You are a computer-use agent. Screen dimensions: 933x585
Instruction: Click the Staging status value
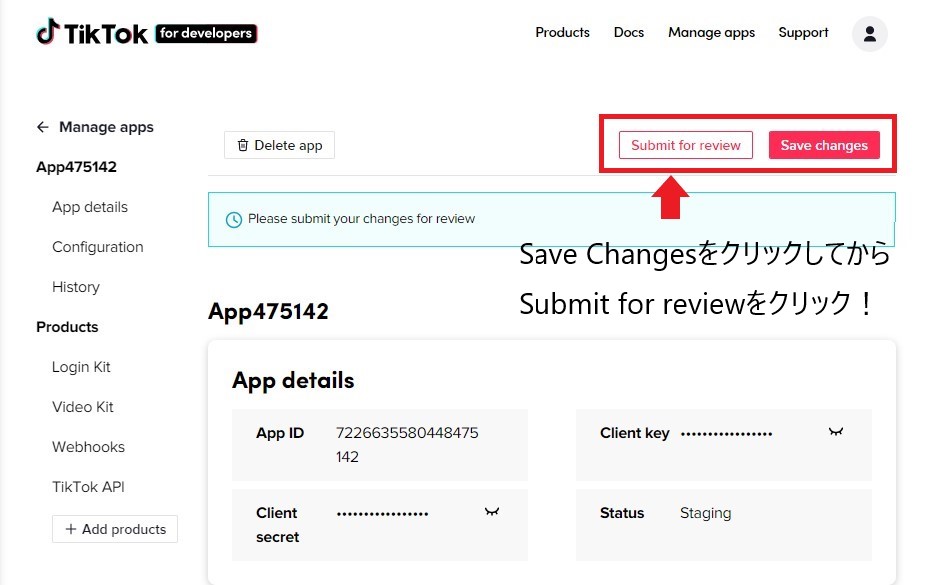(x=706, y=513)
